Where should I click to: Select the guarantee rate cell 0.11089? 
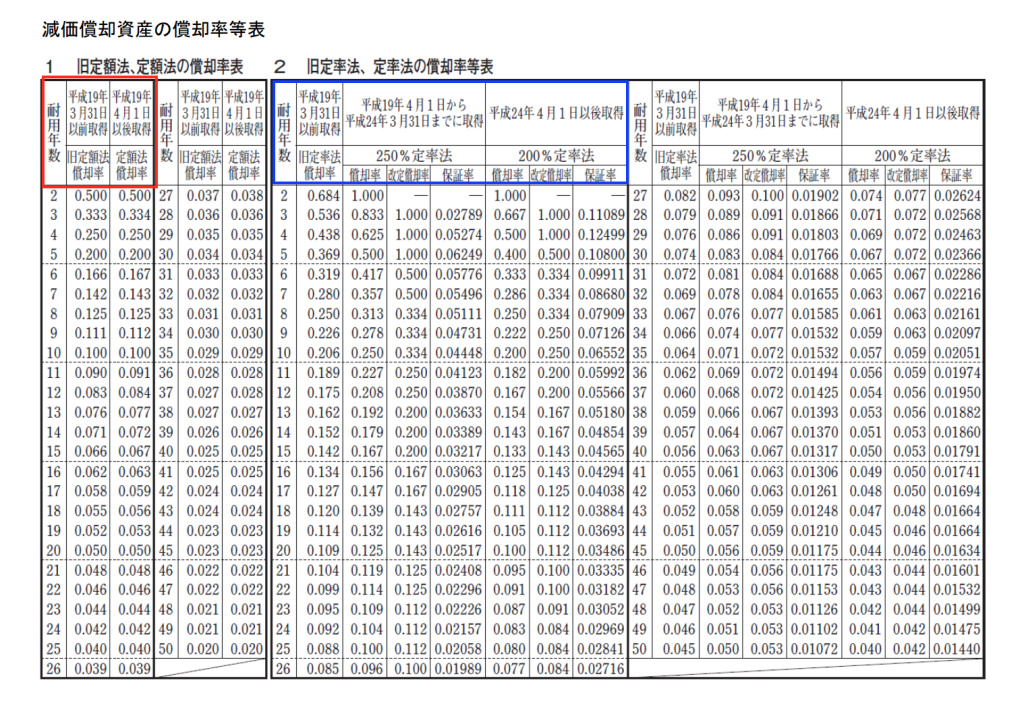[603, 214]
